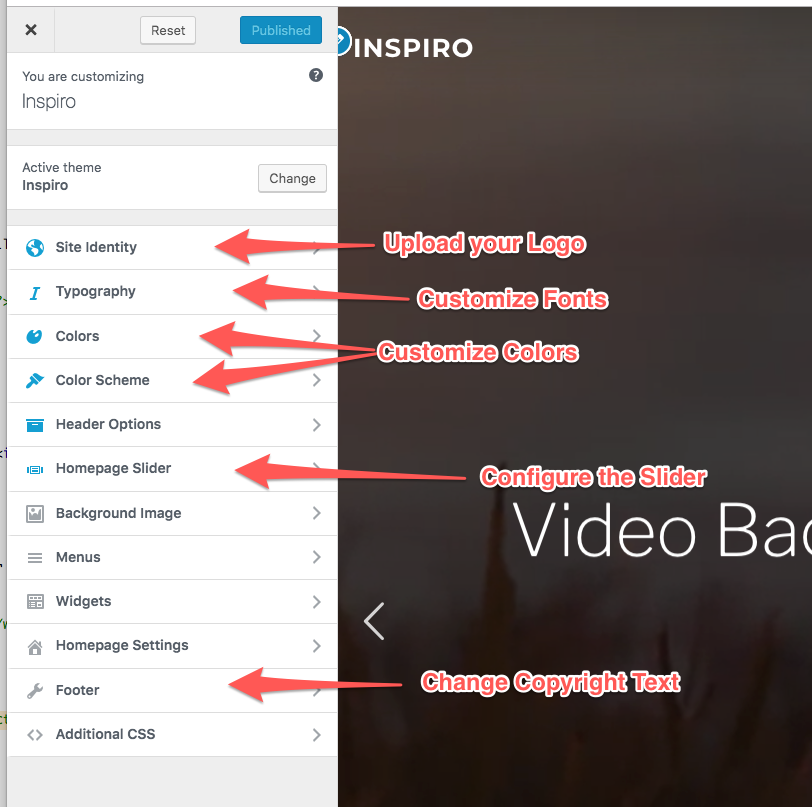The width and height of the screenshot is (812, 807).
Task: Click the Widgets grid icon
Action: (35, 601)
